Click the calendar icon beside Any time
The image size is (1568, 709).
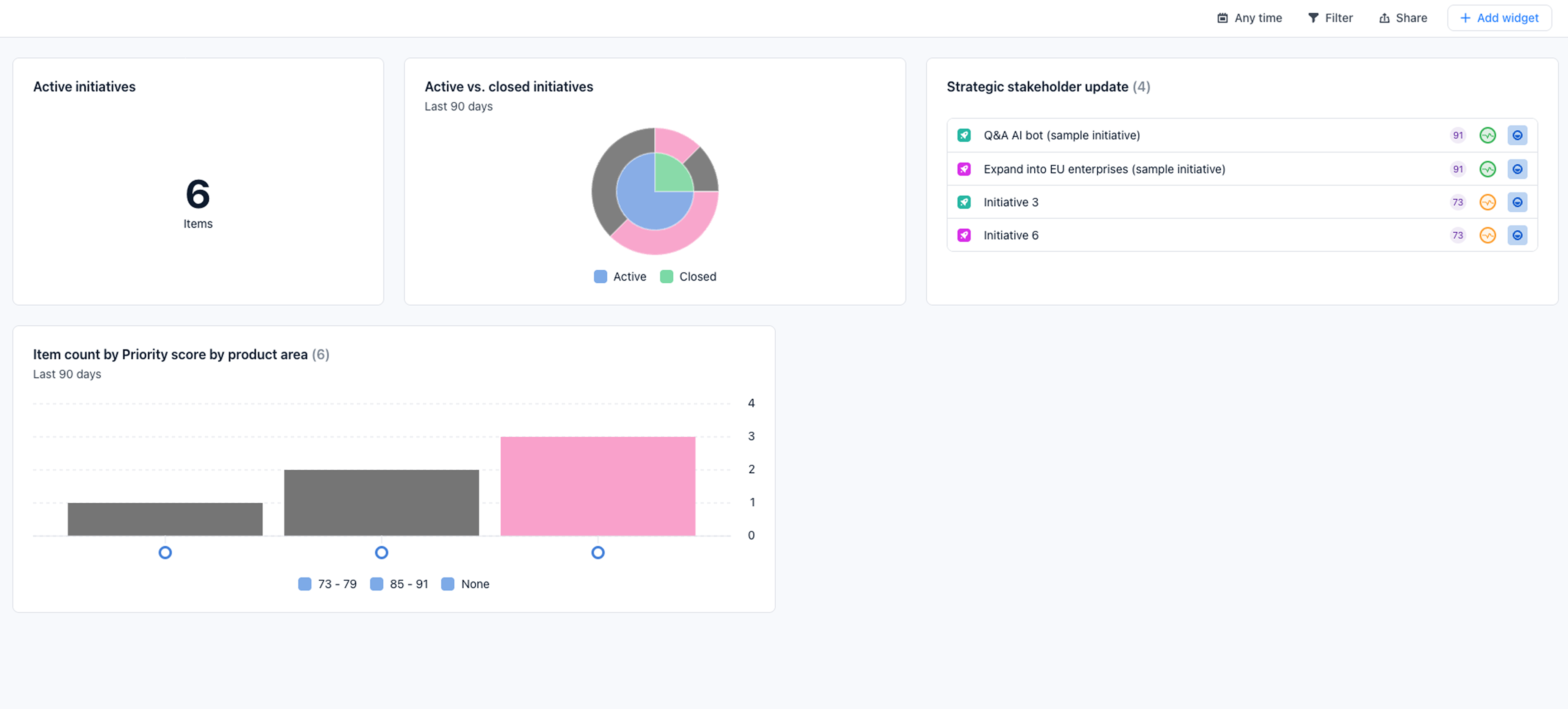1222,18
